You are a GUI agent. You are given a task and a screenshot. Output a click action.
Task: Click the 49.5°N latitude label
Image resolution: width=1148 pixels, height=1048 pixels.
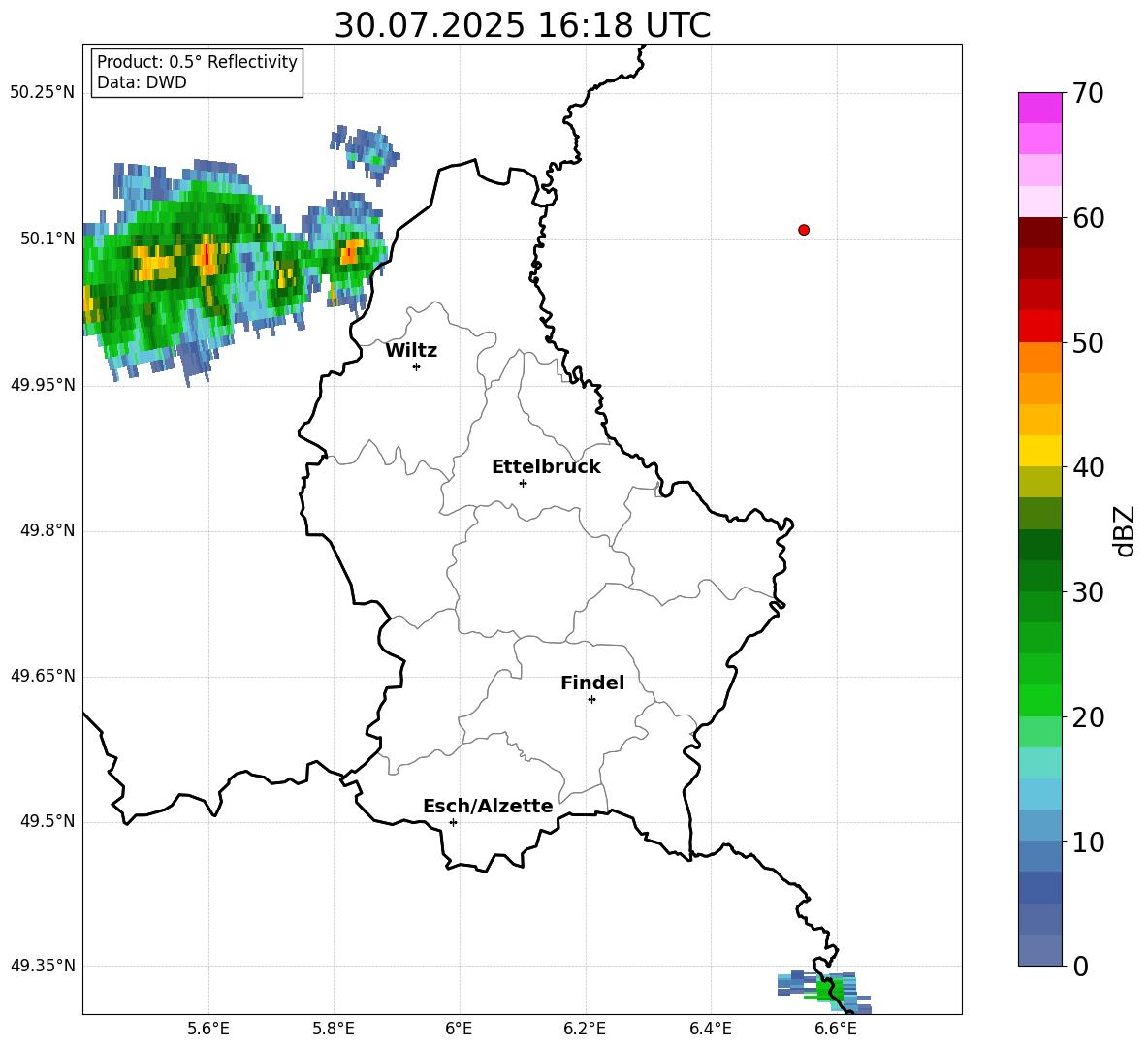click(48, 821)
